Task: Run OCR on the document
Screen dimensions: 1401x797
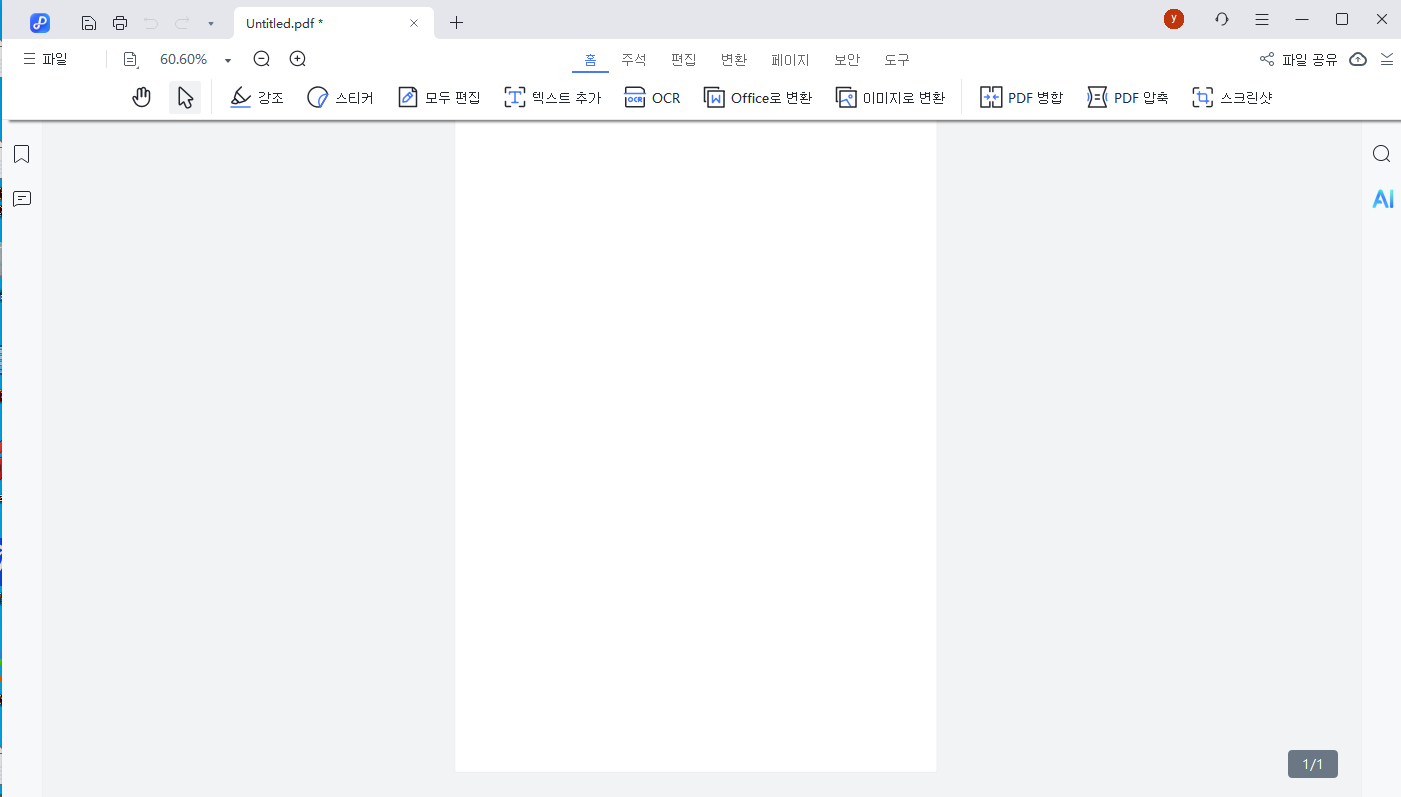Action: pyautogui.click(x=652, y=97)
